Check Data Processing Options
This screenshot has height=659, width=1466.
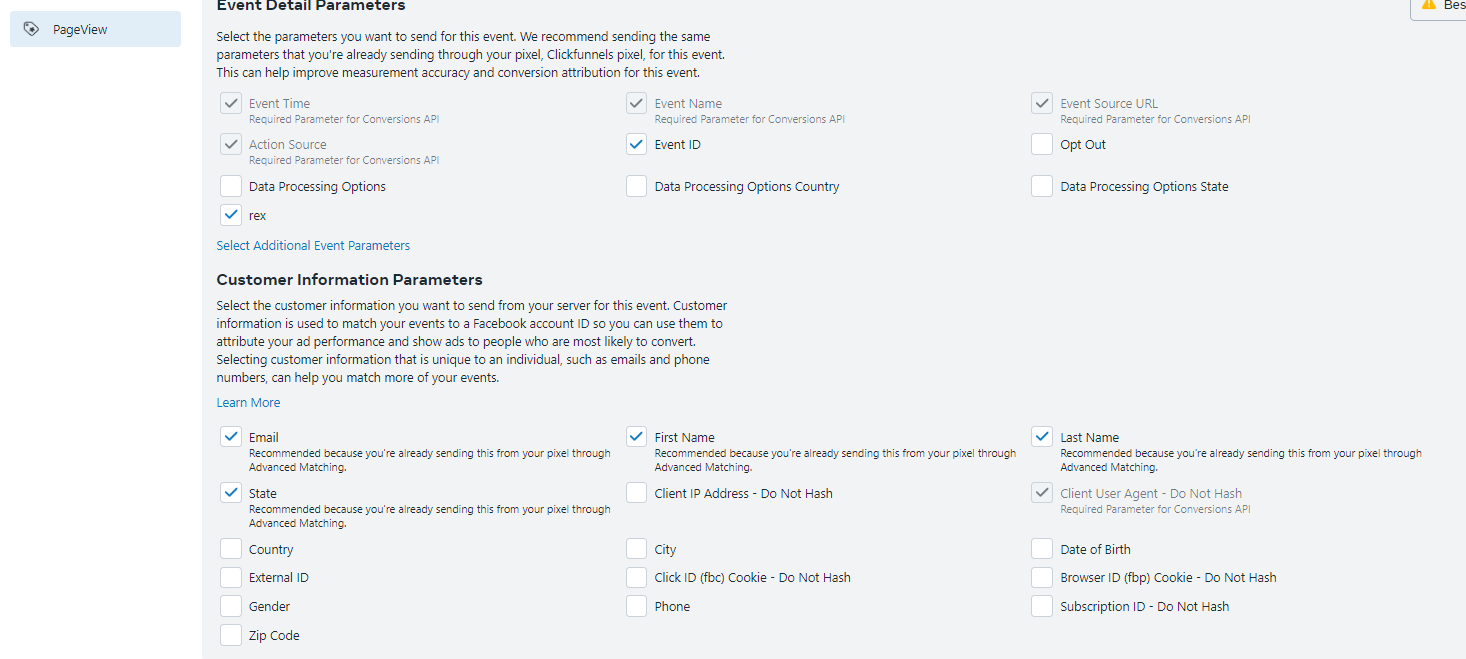pyautogui.click(x=231, y=186)
